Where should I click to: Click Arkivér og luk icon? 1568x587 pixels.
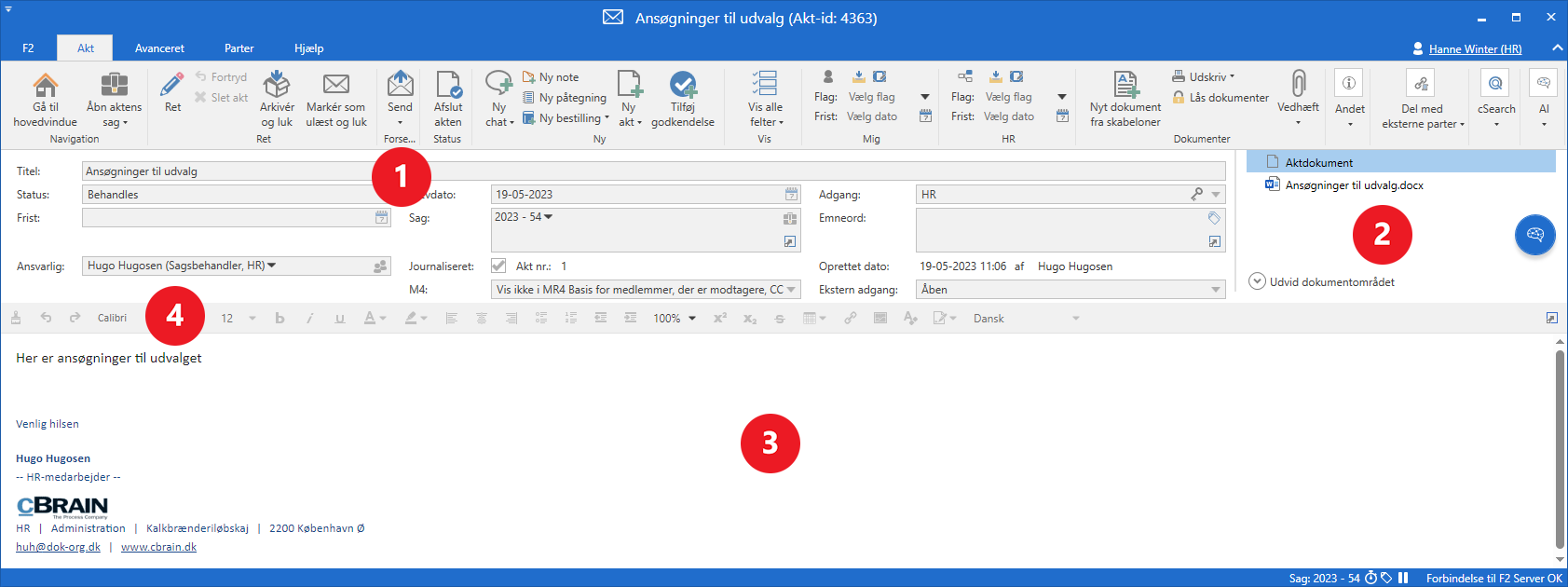[277, 87]
